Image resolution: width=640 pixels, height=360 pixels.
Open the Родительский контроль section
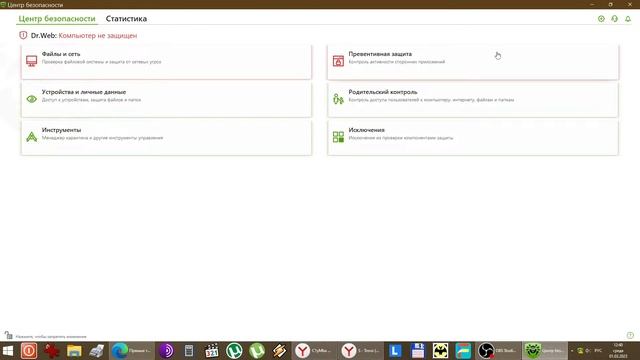pyautogui.click(x=473, y=100)
